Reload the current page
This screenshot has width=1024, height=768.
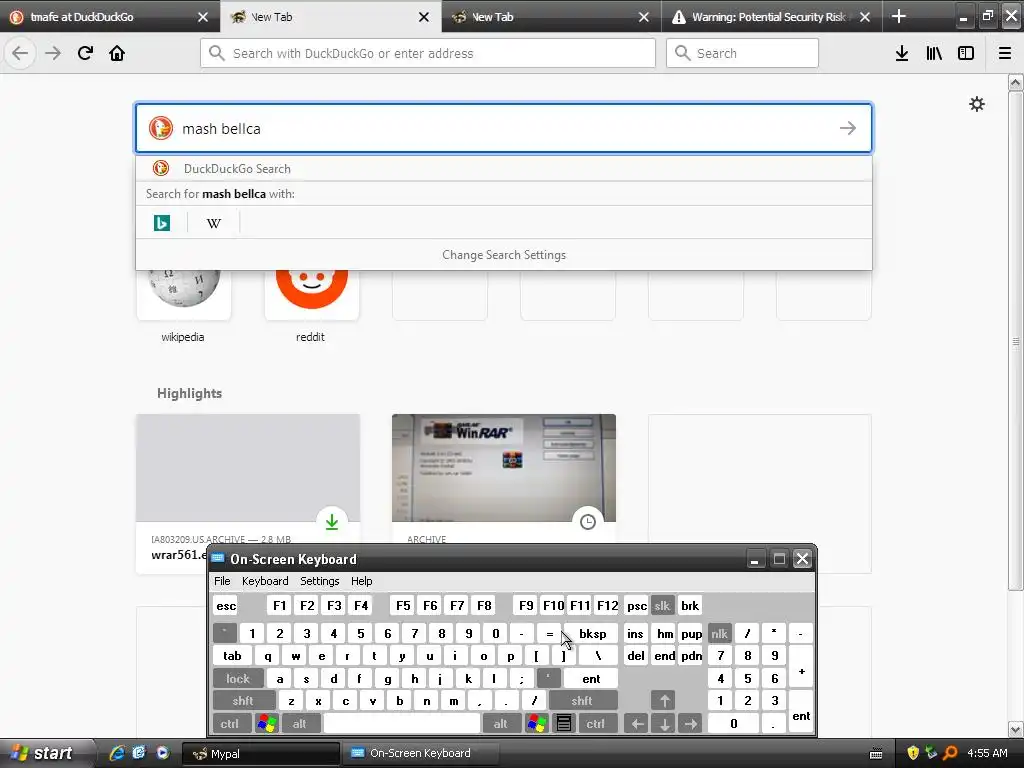click(x=85, y=53)
